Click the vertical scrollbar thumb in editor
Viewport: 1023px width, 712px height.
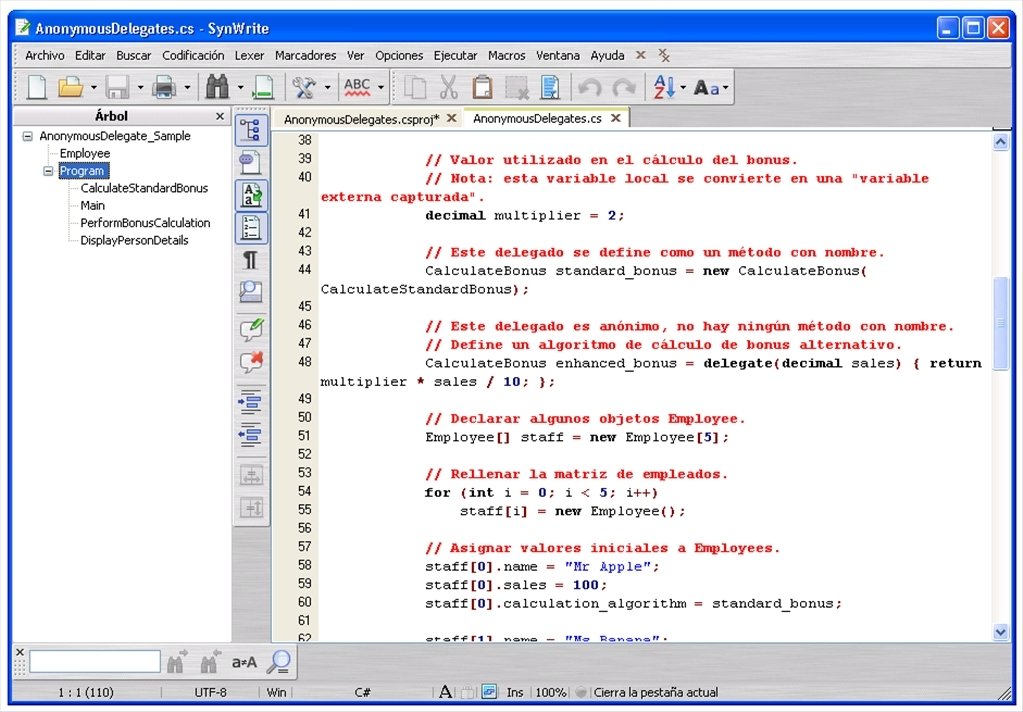(1000, 323)
